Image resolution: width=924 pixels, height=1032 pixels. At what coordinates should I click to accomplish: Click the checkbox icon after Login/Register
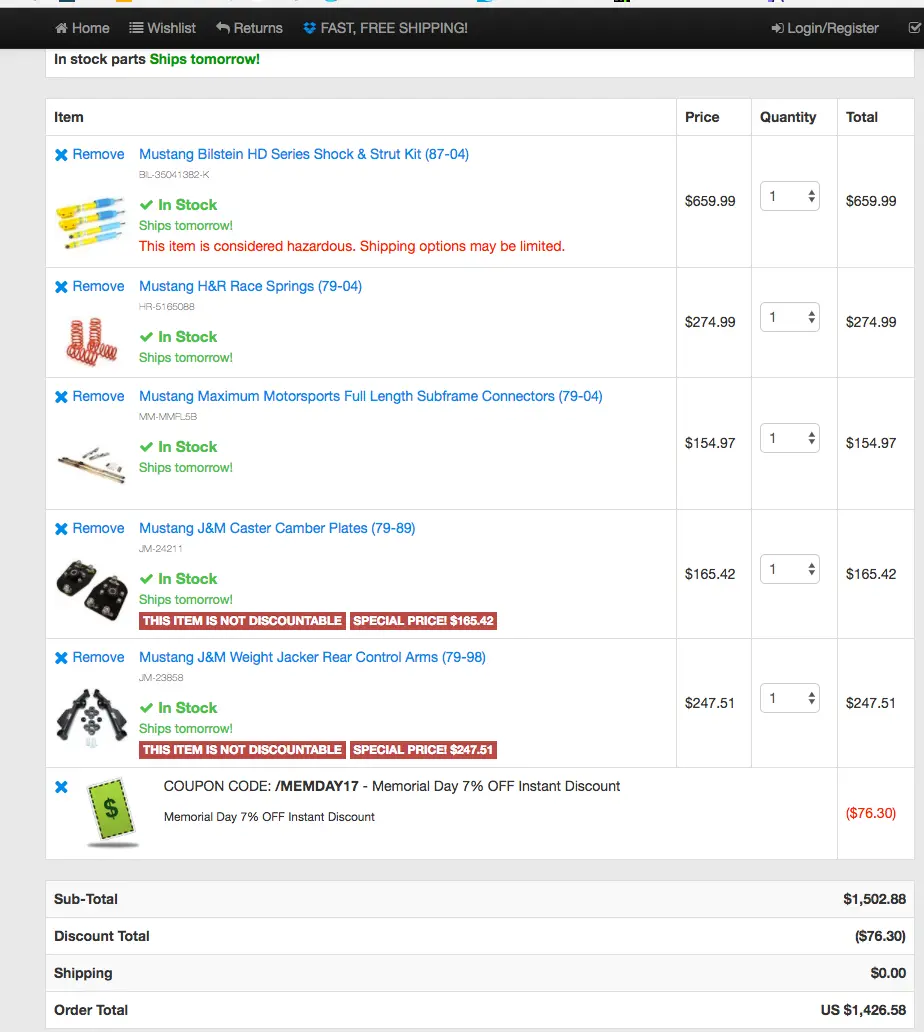pyautogui.click(x=915, y=28)
